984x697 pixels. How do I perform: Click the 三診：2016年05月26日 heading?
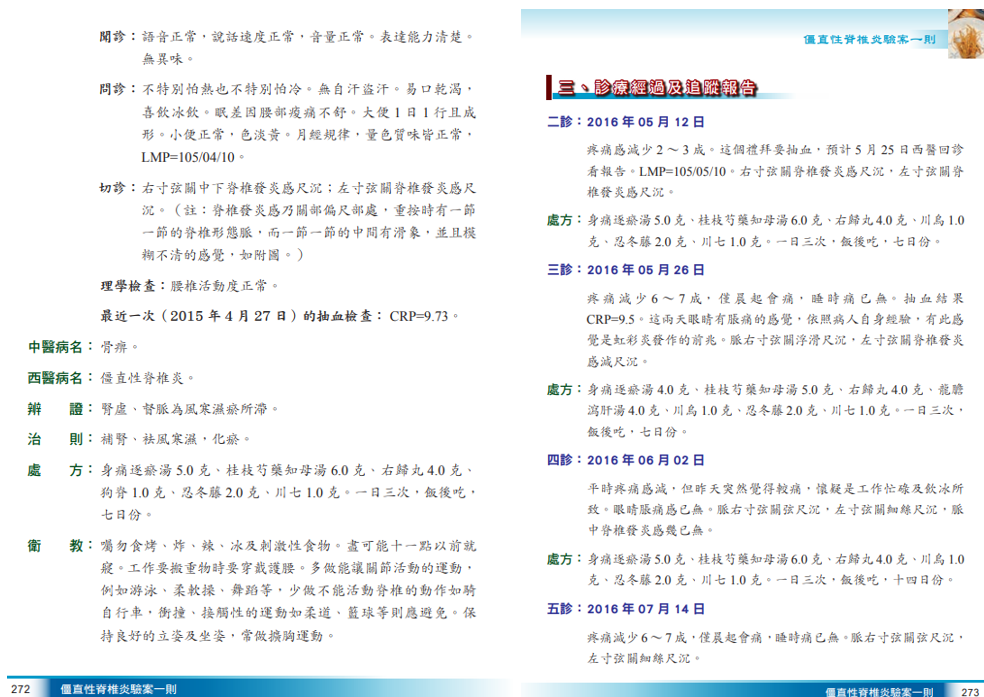(x=625, y=270)
